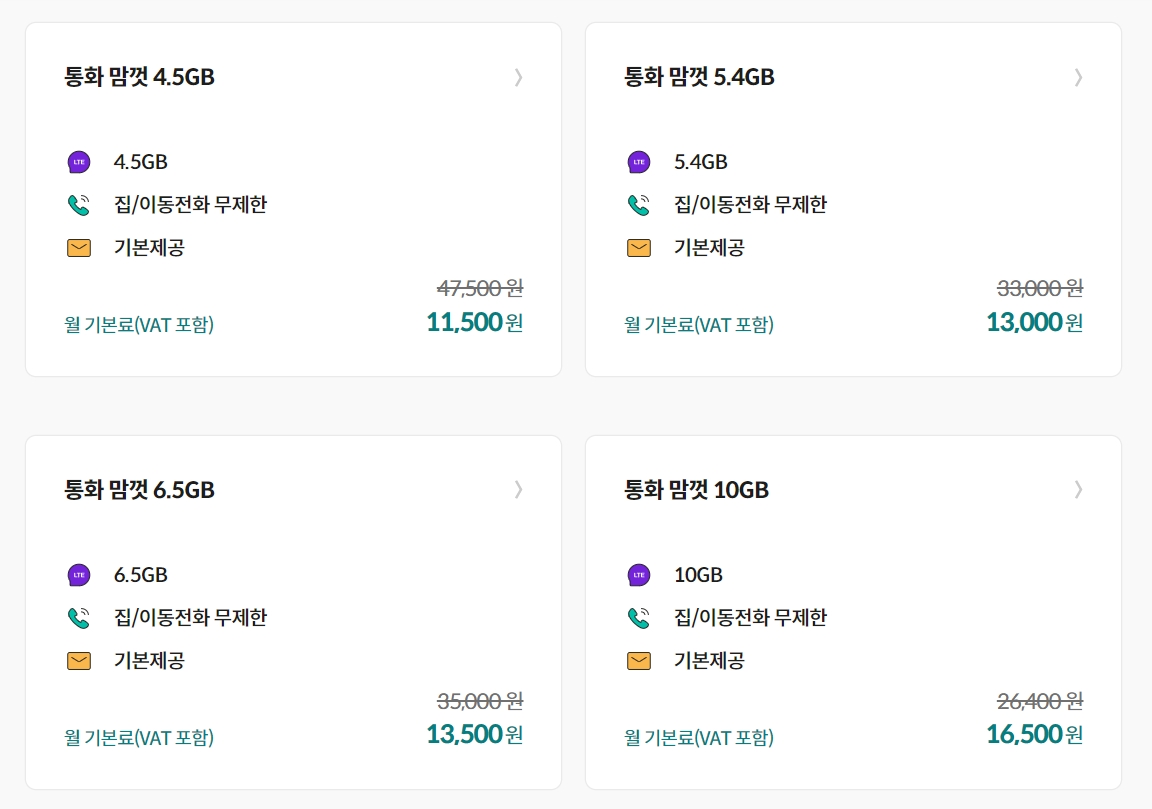
Task: Click the 16,500원 discounted price
Action: point(1034,735)
